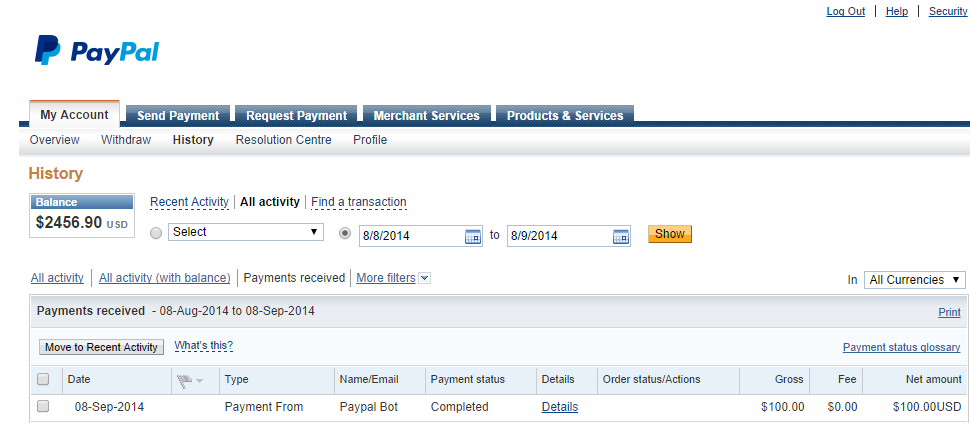
Task: Check the select-all transactions checkbox
Action: [x=43, y=380]
